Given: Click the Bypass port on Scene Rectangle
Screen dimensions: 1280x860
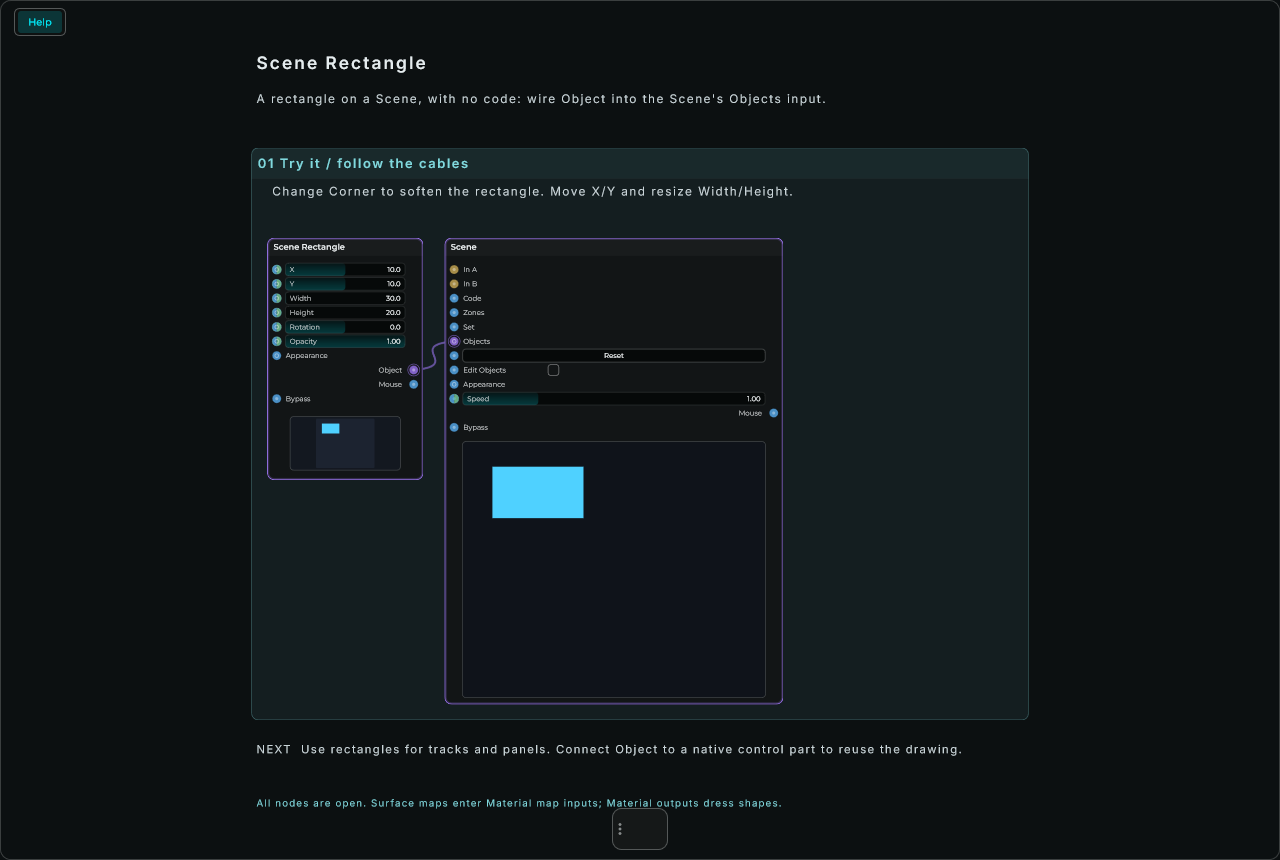Looking at the screenshot, I should 277,399.
